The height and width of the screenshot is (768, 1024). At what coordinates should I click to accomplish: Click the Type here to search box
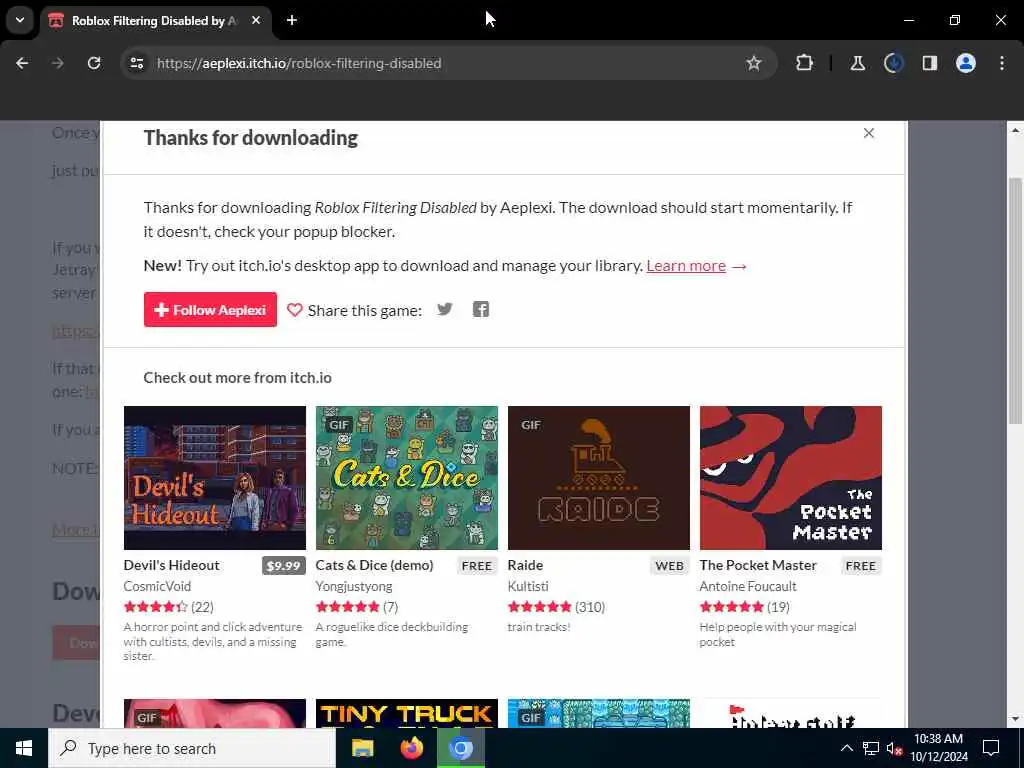pos(192,748)
